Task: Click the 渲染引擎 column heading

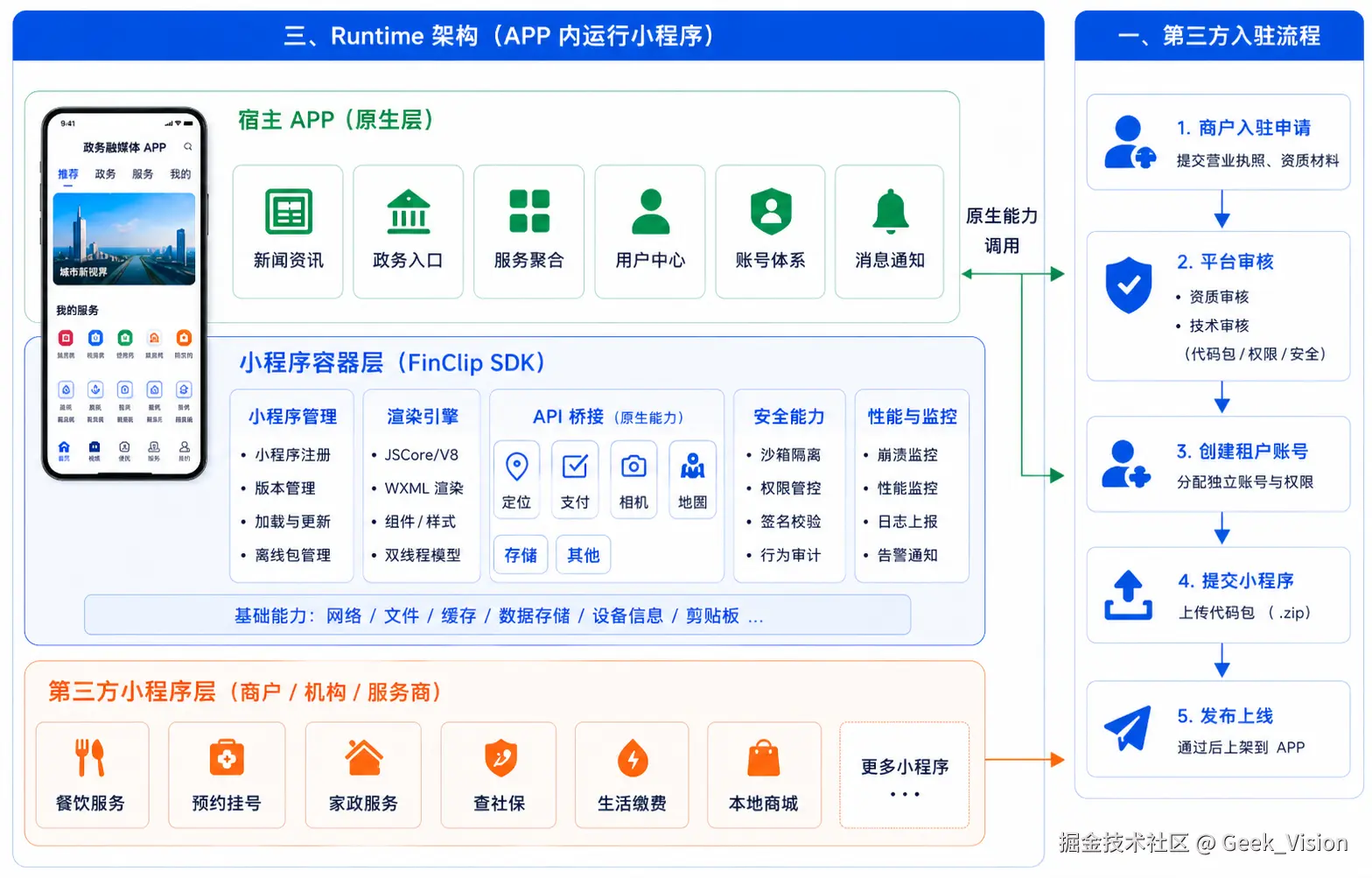Action: pyautogui.click(x=423, y=417)
